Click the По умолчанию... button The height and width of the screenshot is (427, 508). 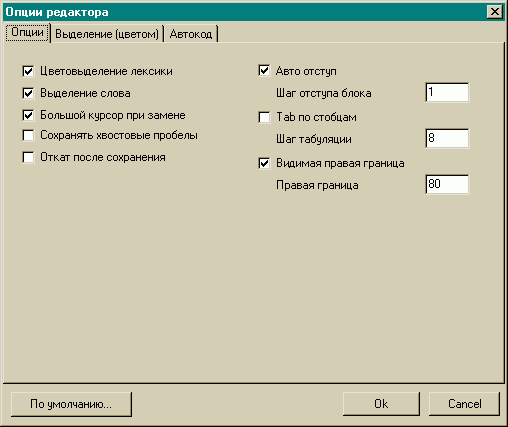tap(71, 404)
